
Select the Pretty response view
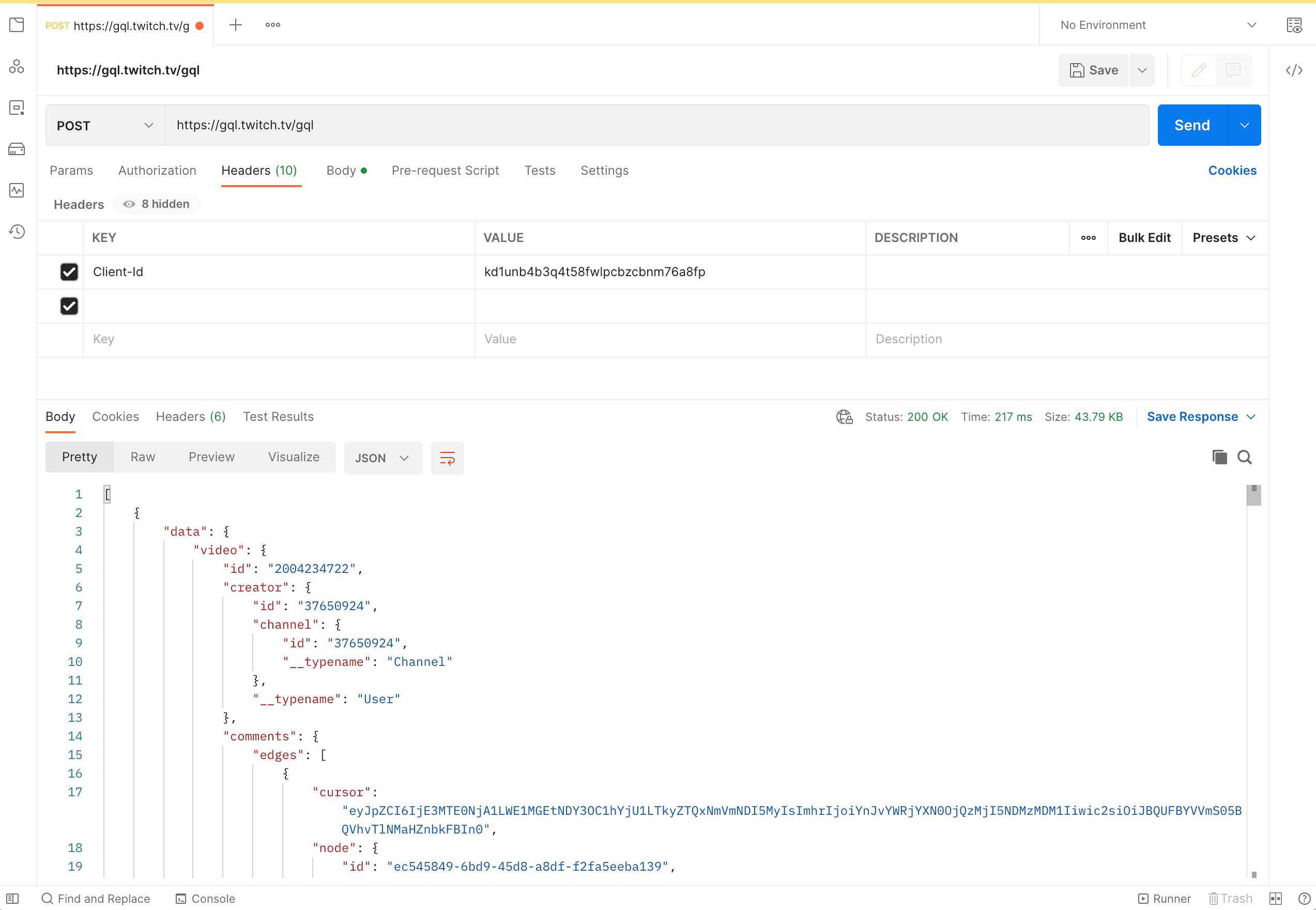pos(79,457)
